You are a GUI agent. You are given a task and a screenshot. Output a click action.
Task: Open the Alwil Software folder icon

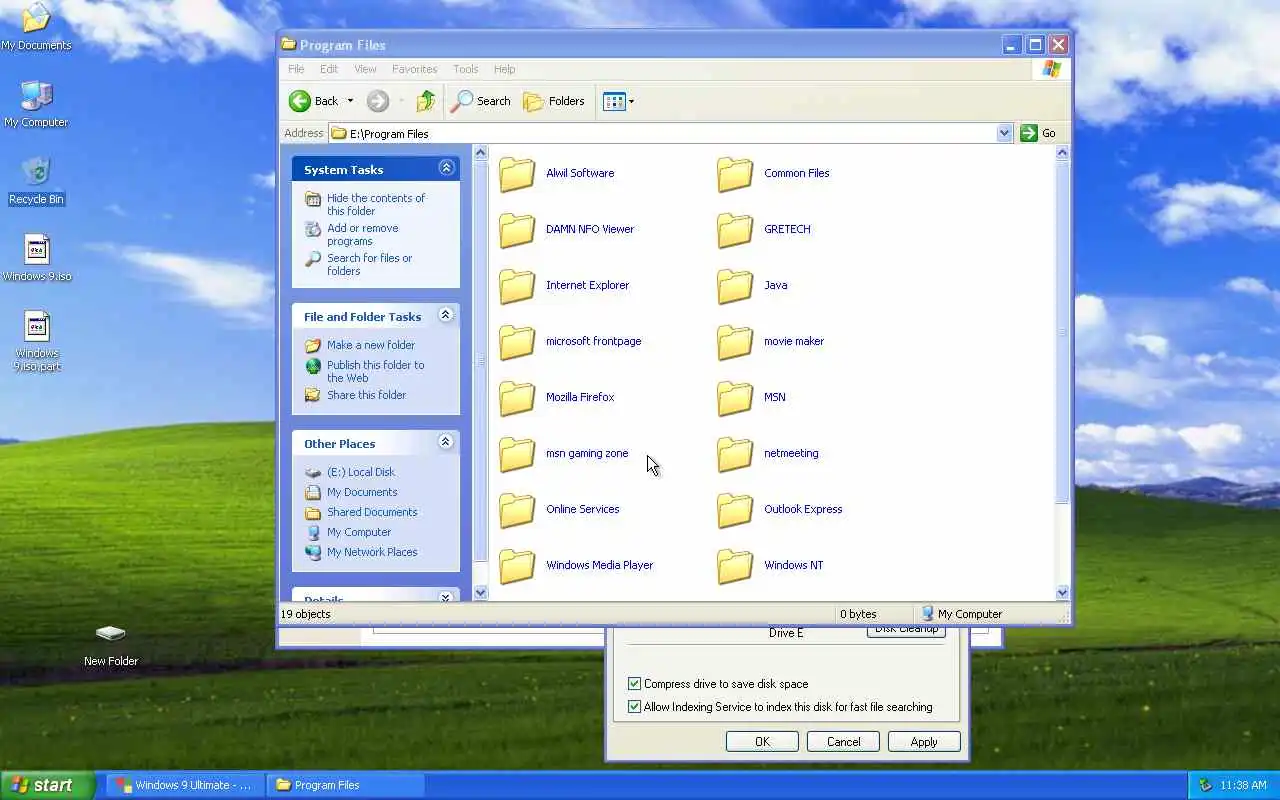tap(517, 174)
